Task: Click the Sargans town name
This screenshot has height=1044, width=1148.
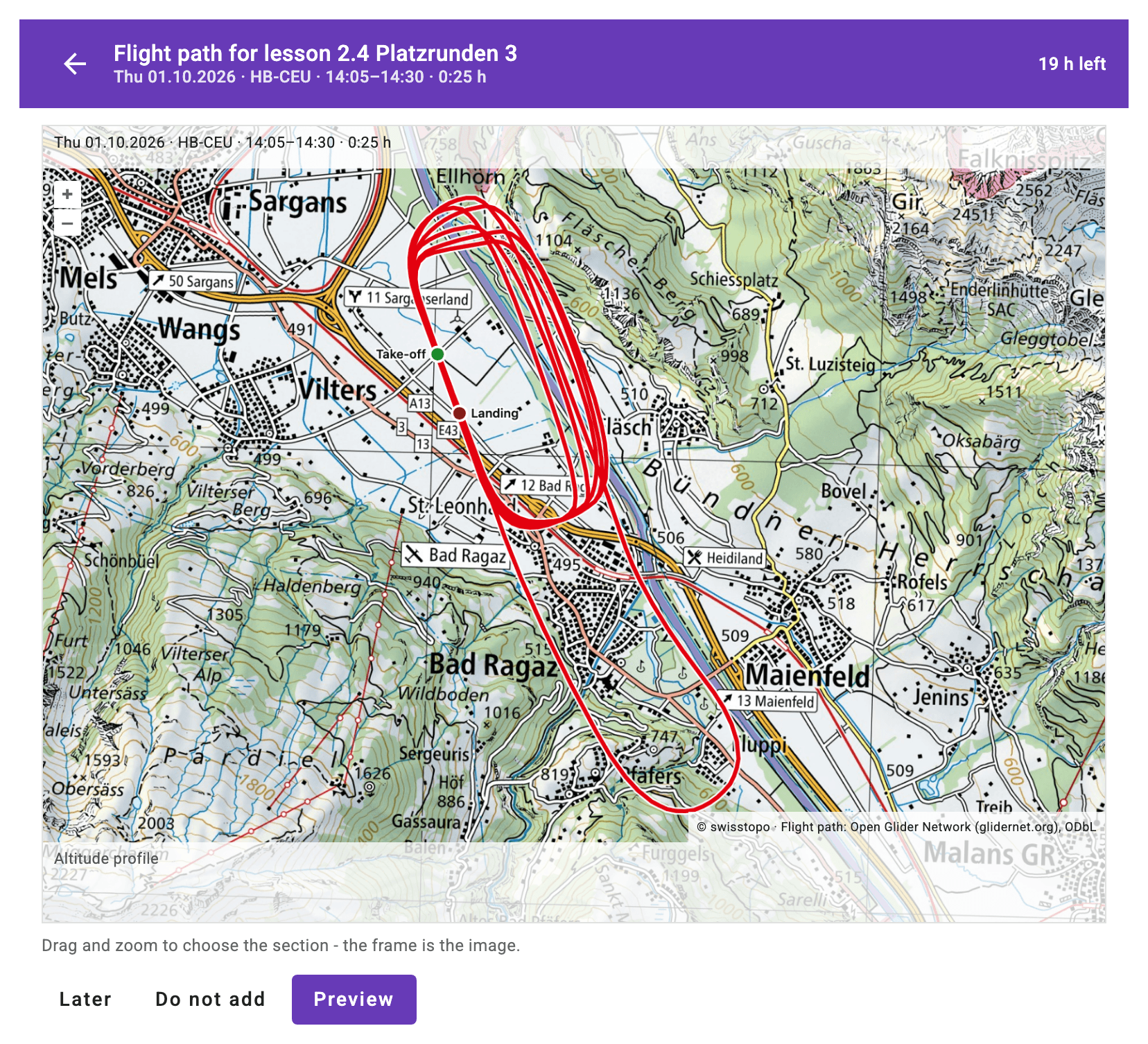Action: tap(297, 202)
